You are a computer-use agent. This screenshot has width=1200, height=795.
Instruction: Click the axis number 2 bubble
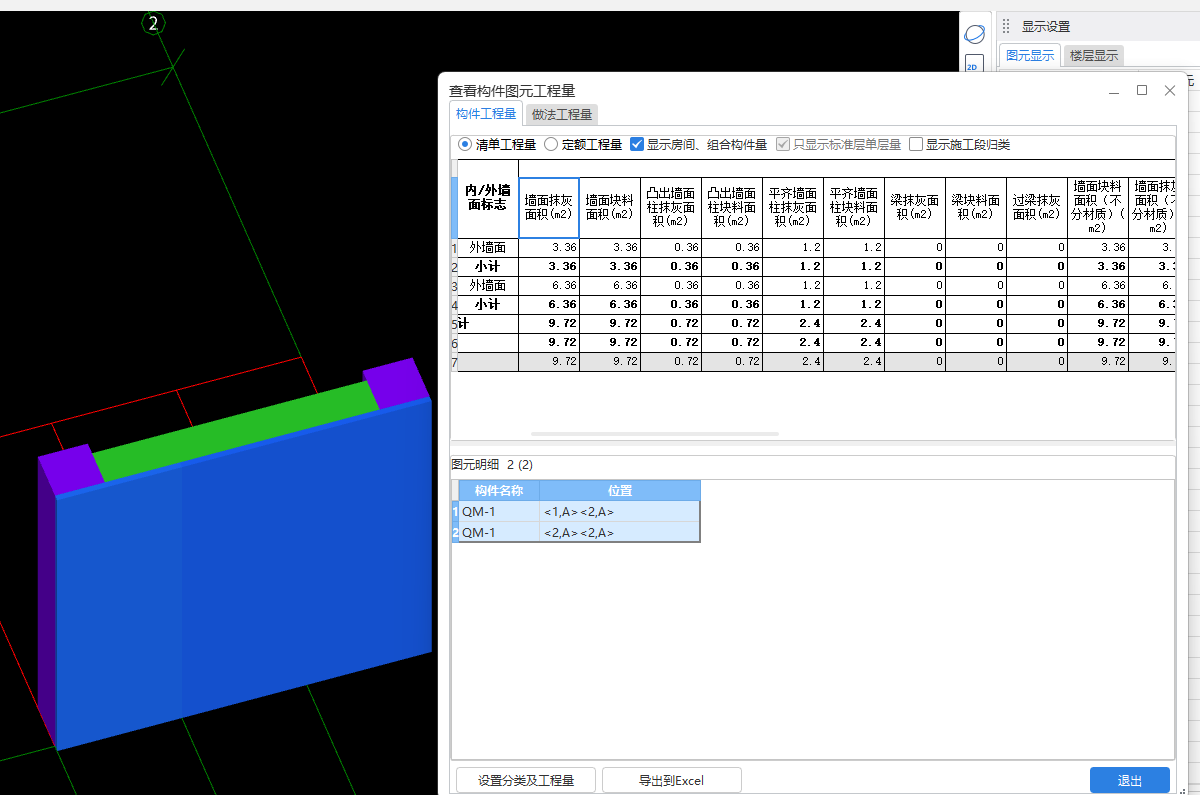153,24
